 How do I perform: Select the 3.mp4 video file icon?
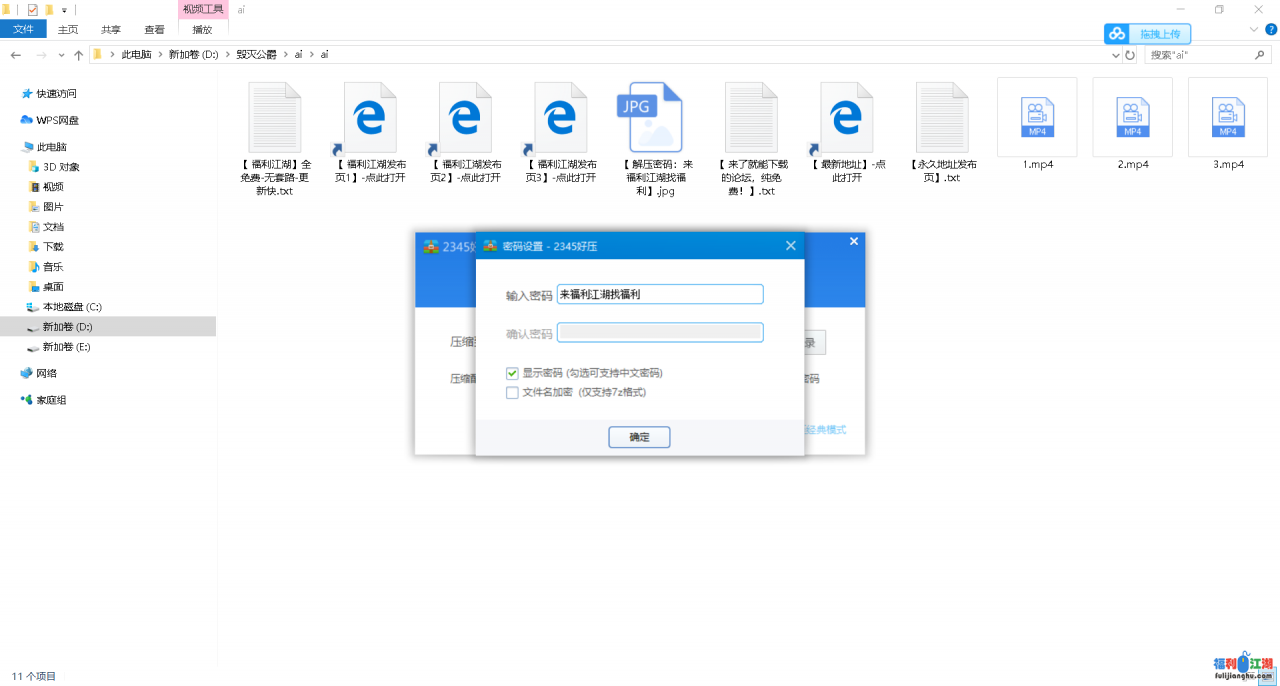[1227, 118]
